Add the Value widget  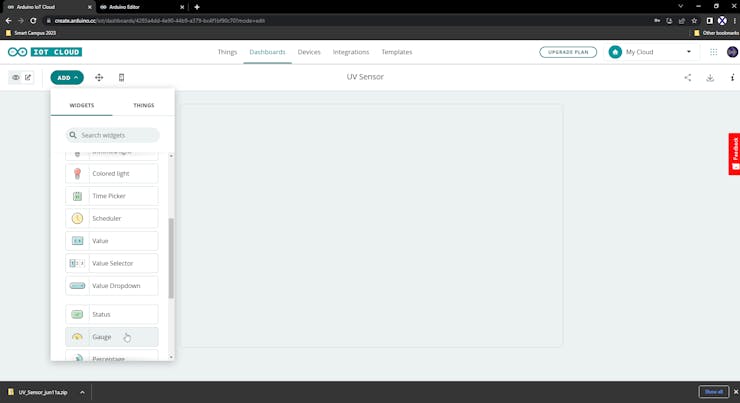[x=112, y=241]
